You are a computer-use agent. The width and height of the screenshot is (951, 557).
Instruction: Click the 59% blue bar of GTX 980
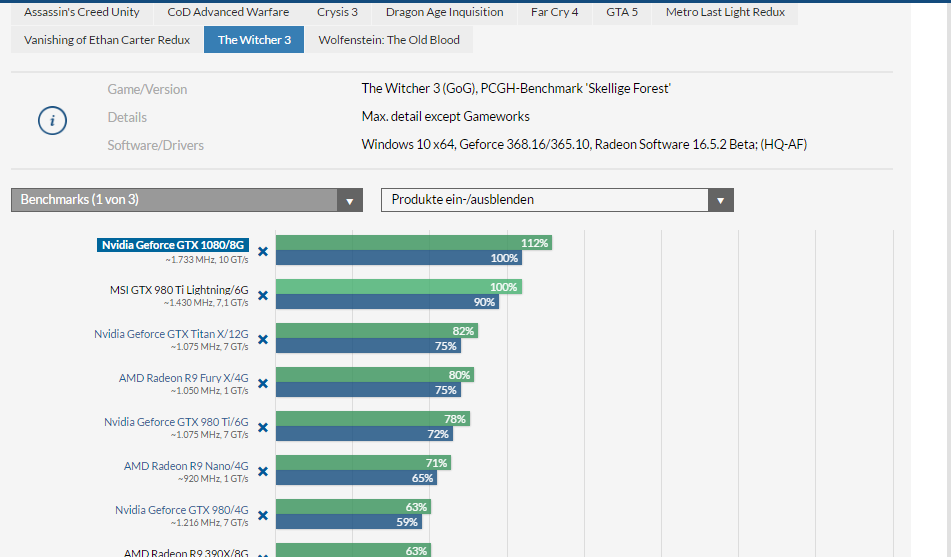349,522
